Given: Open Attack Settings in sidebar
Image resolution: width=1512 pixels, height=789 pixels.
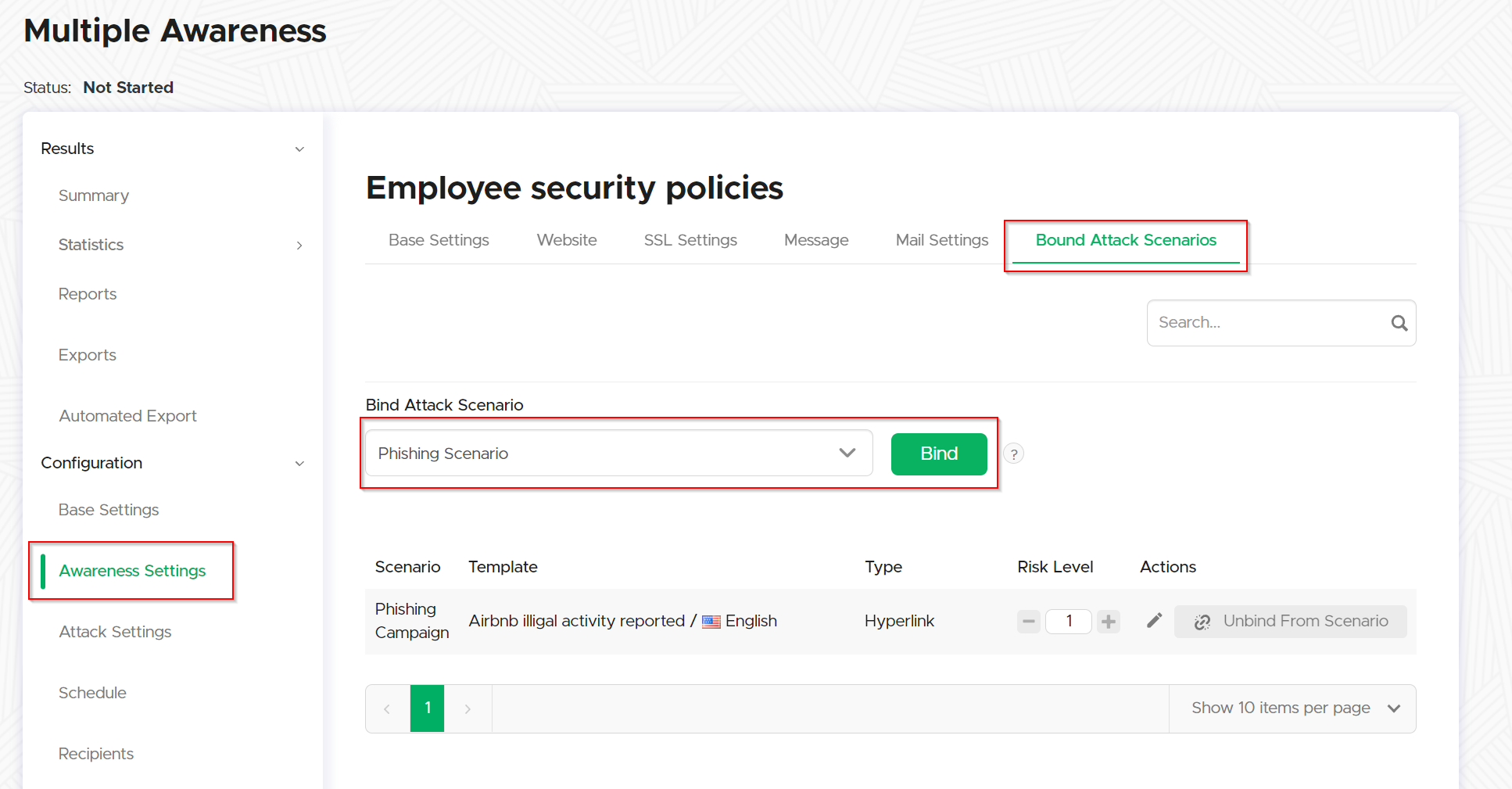Looking at the screenshot, I should click(115, 632).
